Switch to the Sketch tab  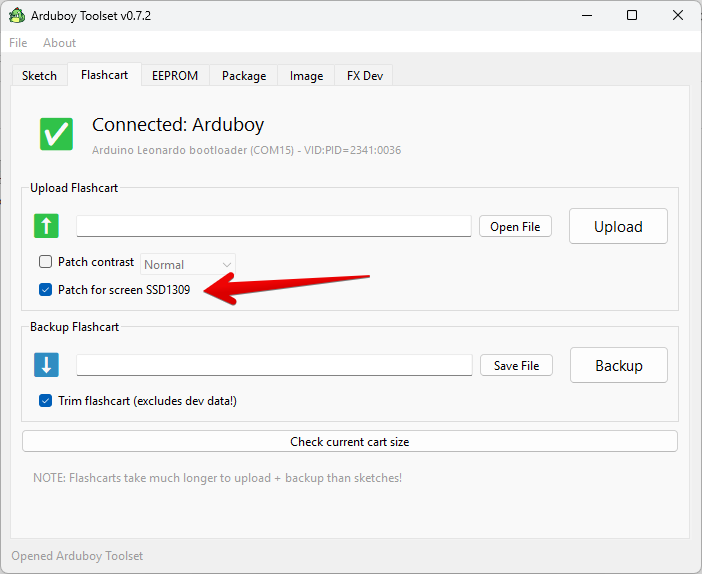(x=39, y=76)
